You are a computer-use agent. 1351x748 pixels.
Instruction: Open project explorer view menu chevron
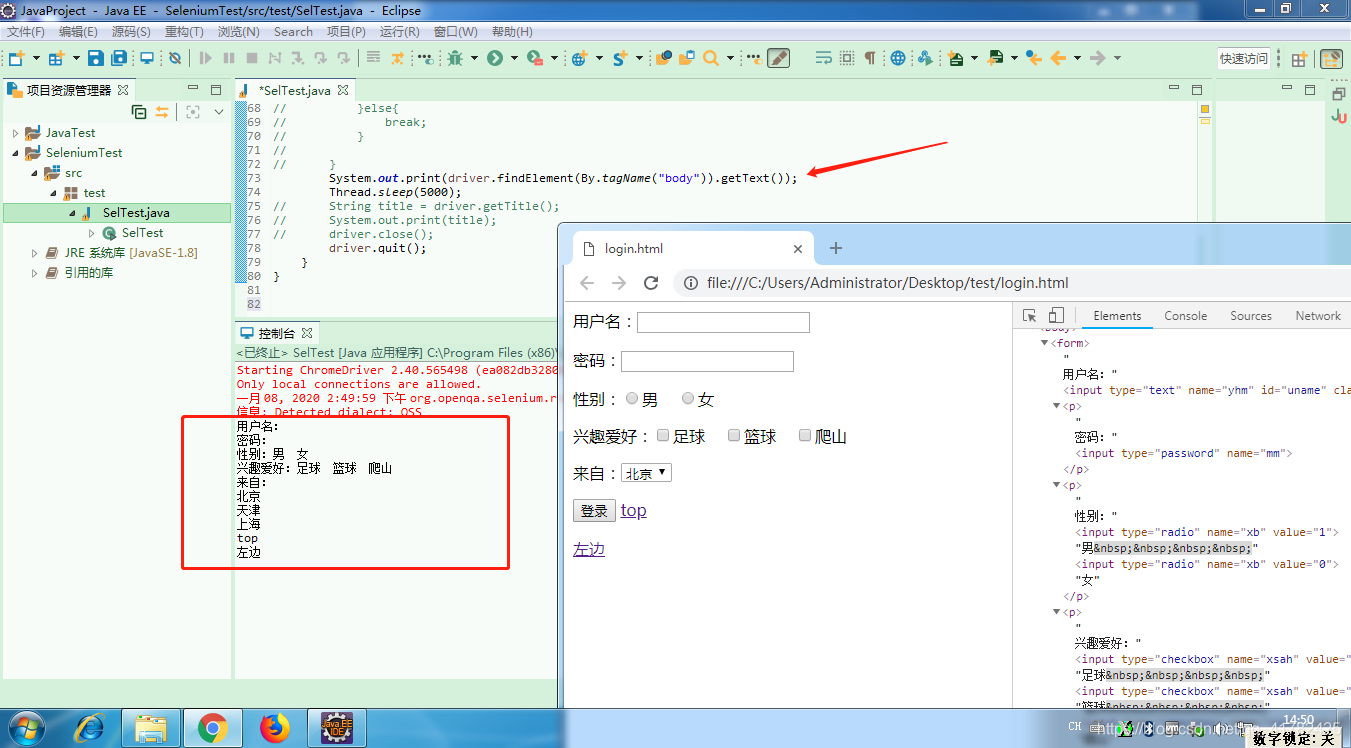220,112
